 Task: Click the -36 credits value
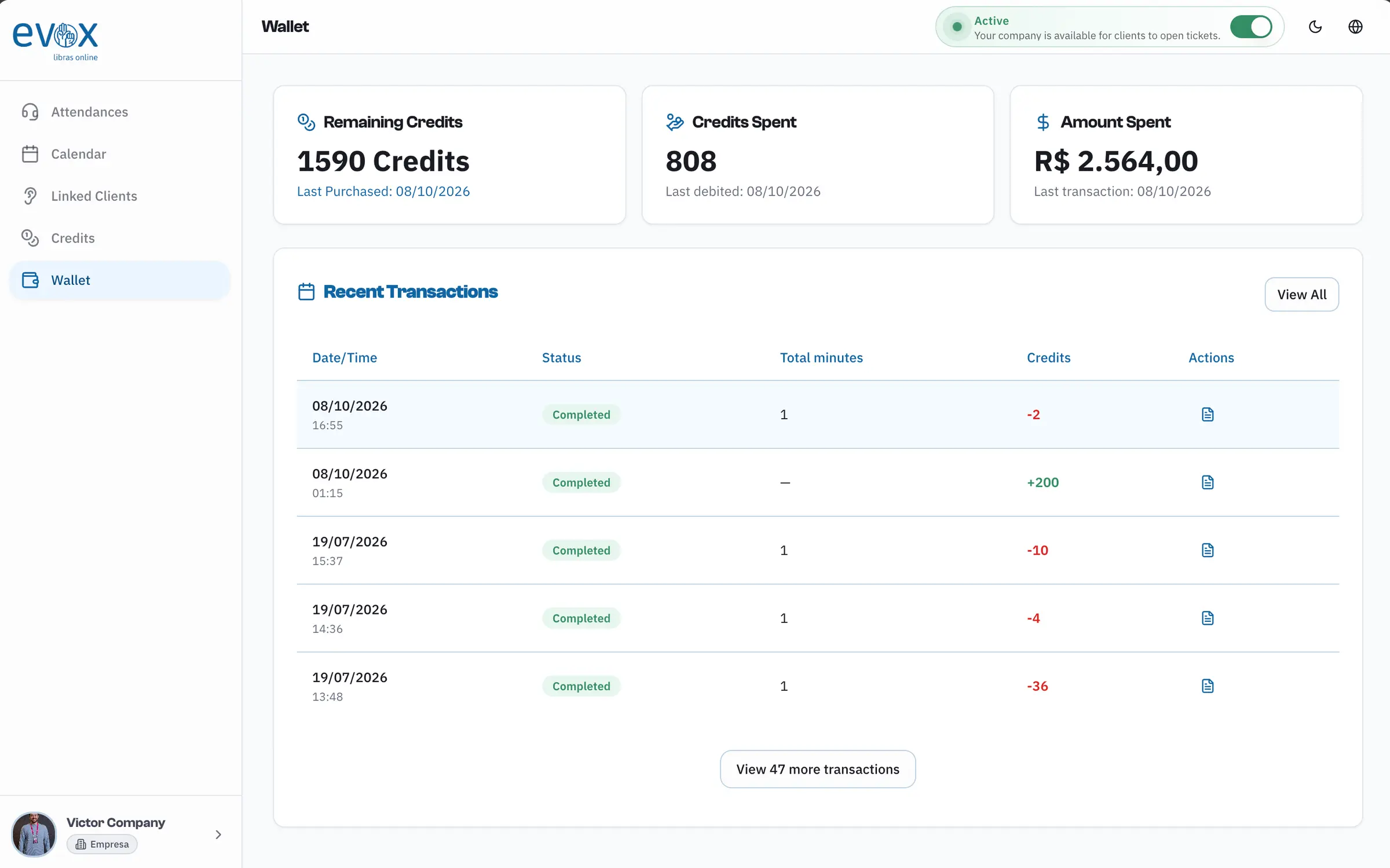[x=1037, y=686]
